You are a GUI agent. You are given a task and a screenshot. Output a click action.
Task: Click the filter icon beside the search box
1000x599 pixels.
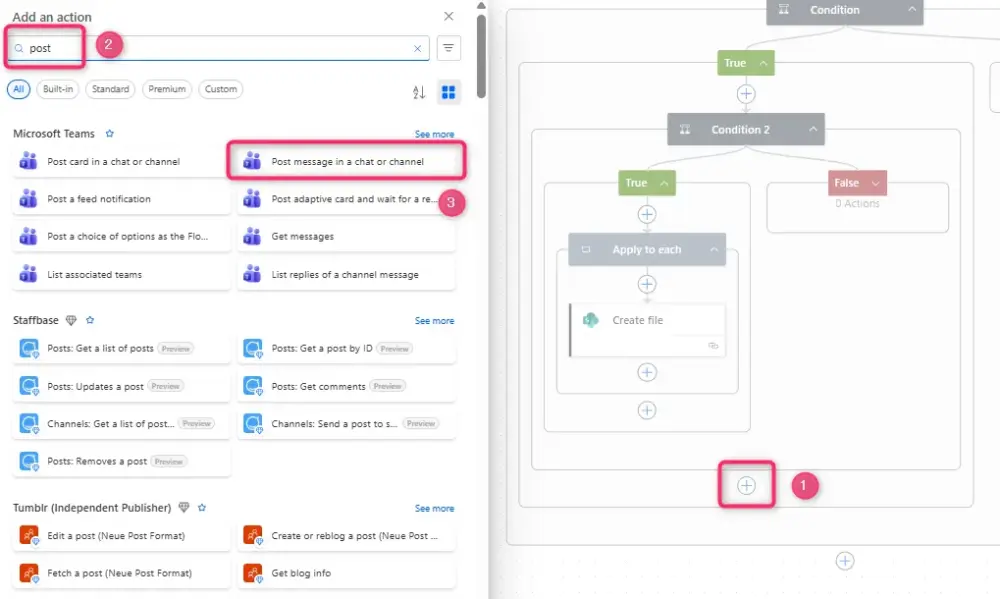tap(449, 48)
